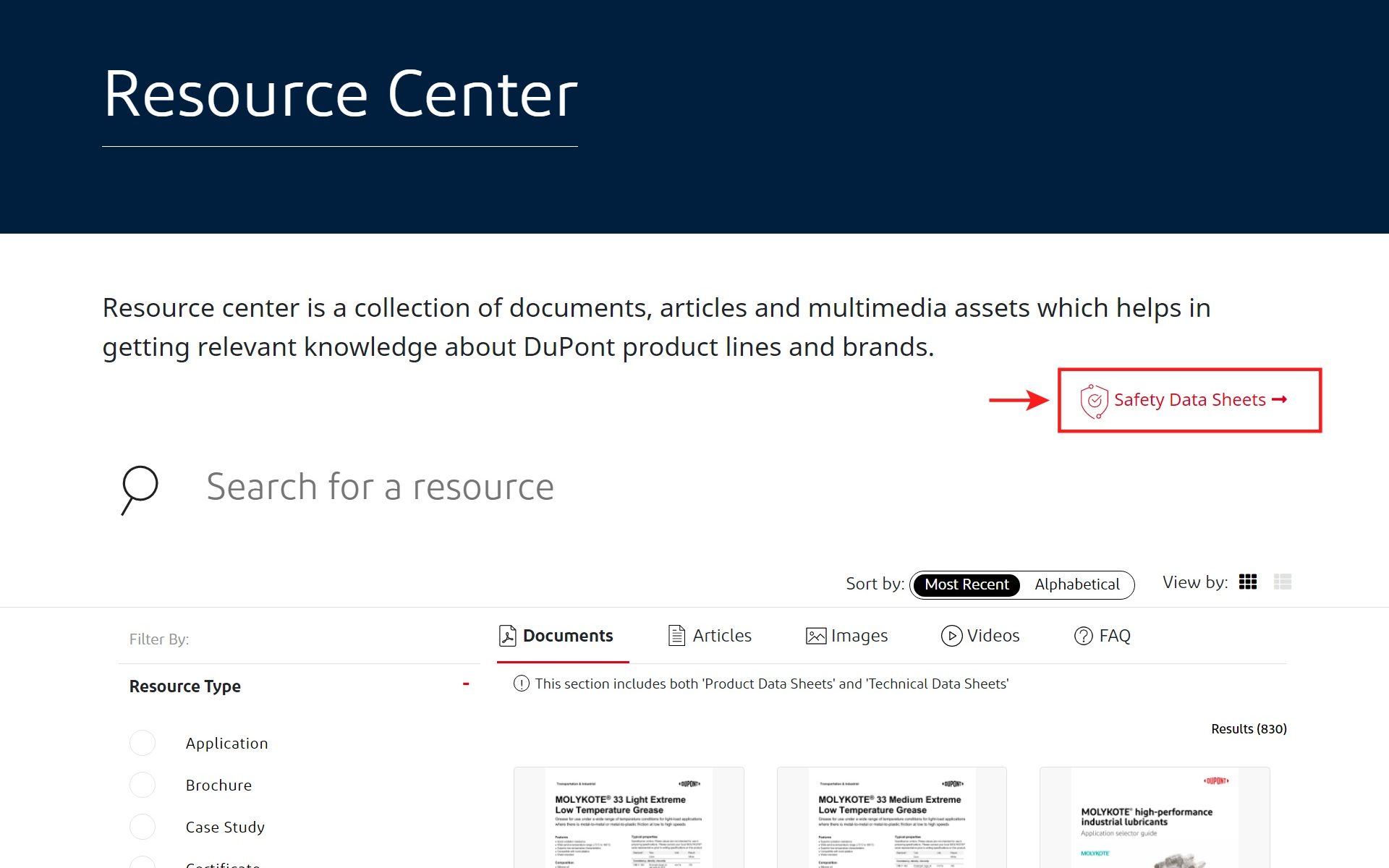Click the Safety Data Sheets shield icon

point(1094,401)
